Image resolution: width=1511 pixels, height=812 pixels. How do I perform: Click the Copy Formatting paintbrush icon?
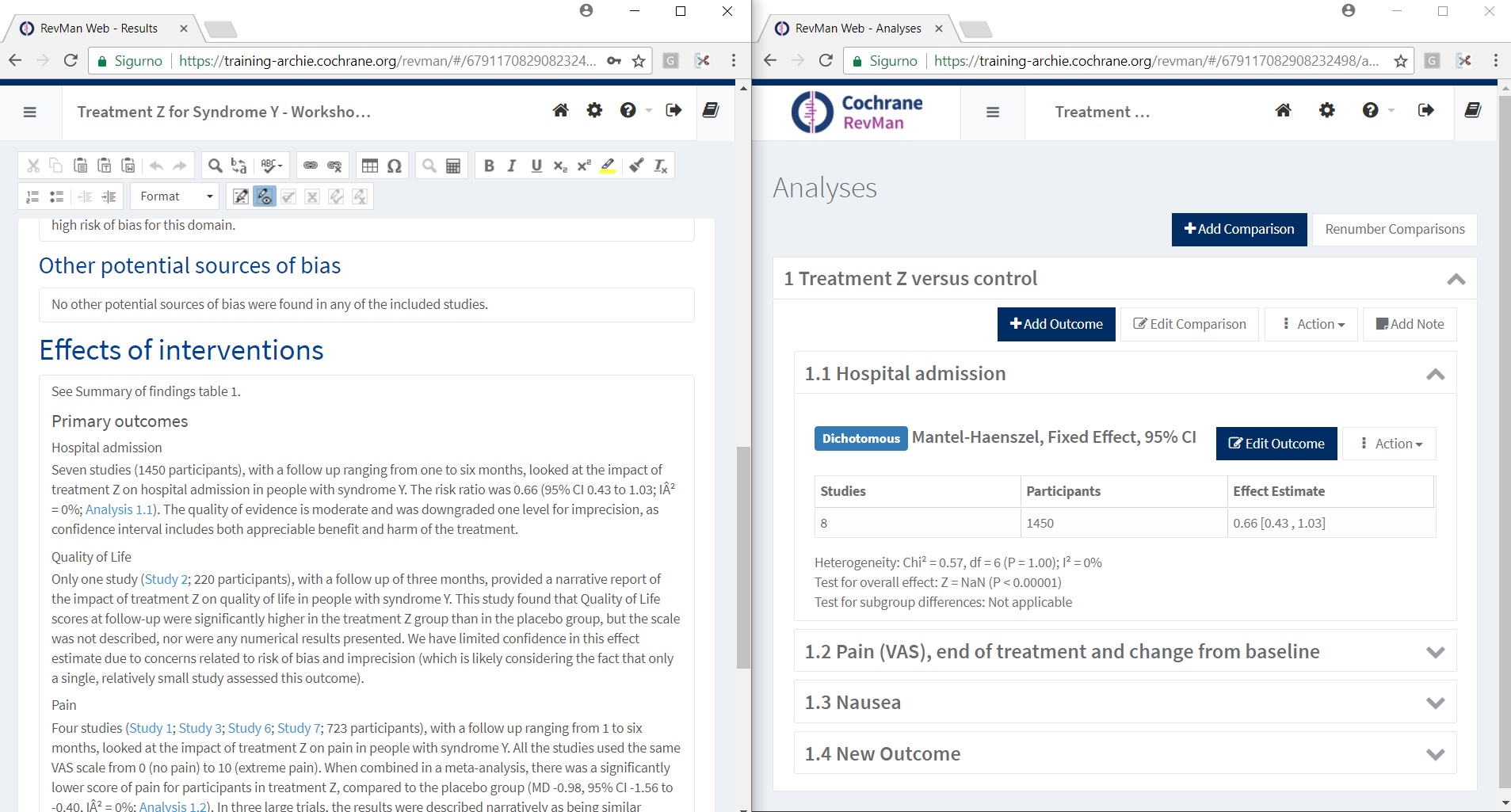[x=636, y=166]
